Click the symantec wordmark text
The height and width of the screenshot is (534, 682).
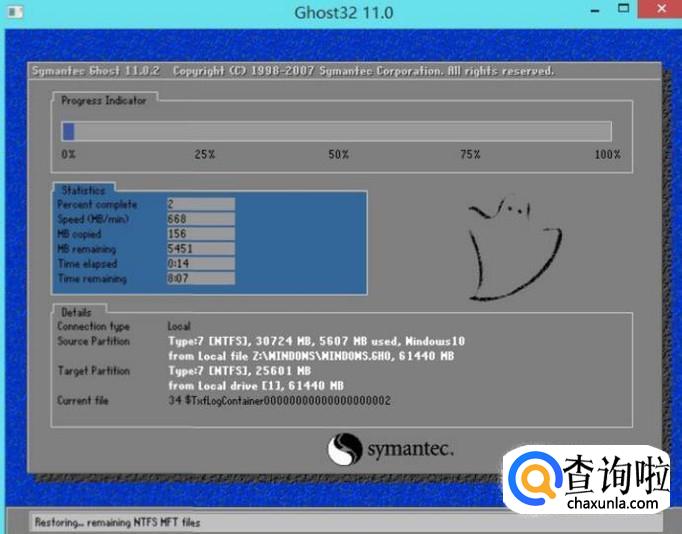[411, 449]
